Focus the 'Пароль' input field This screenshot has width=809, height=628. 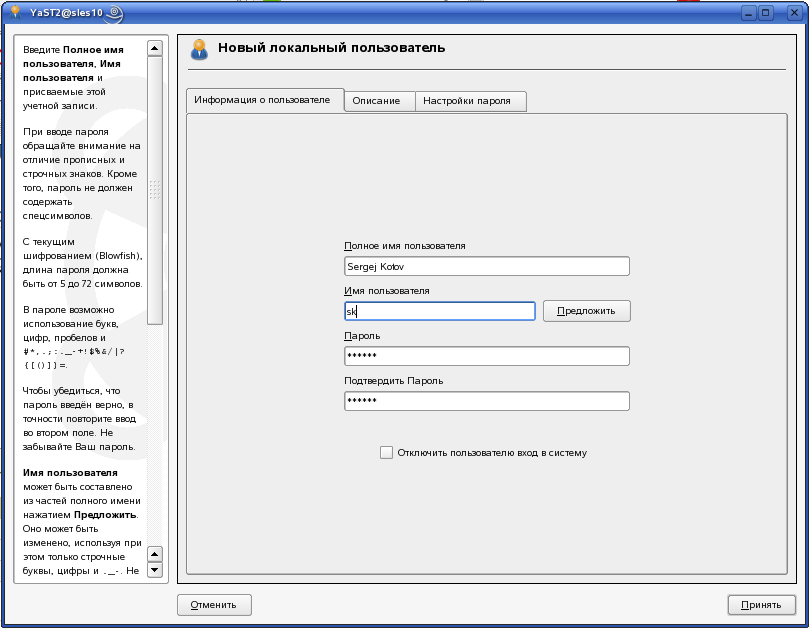(487, 356)
